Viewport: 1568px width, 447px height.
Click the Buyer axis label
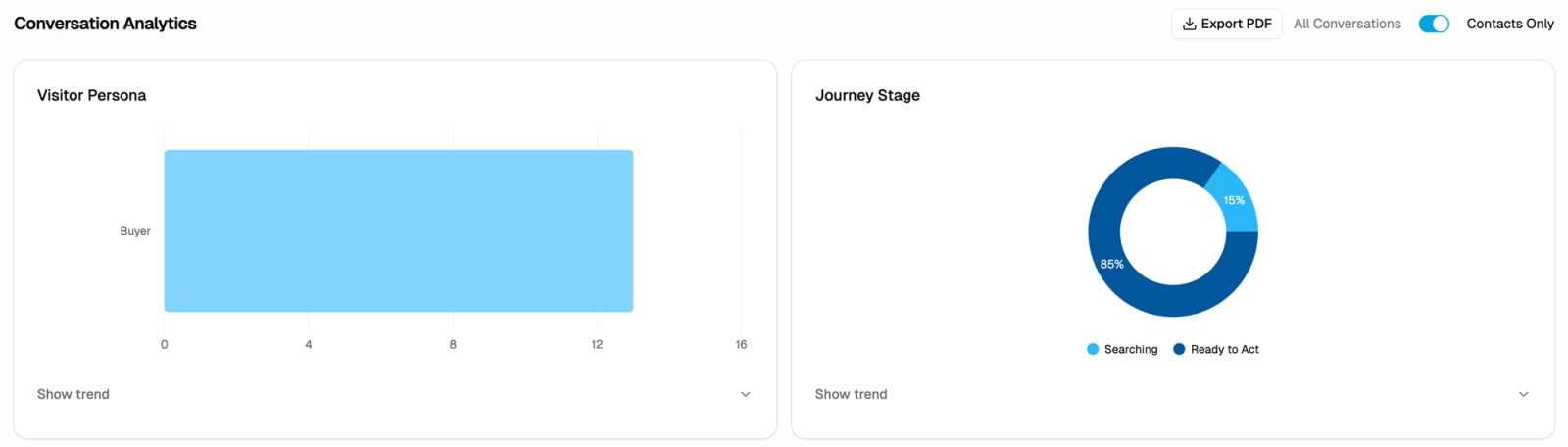coord(135,231)
